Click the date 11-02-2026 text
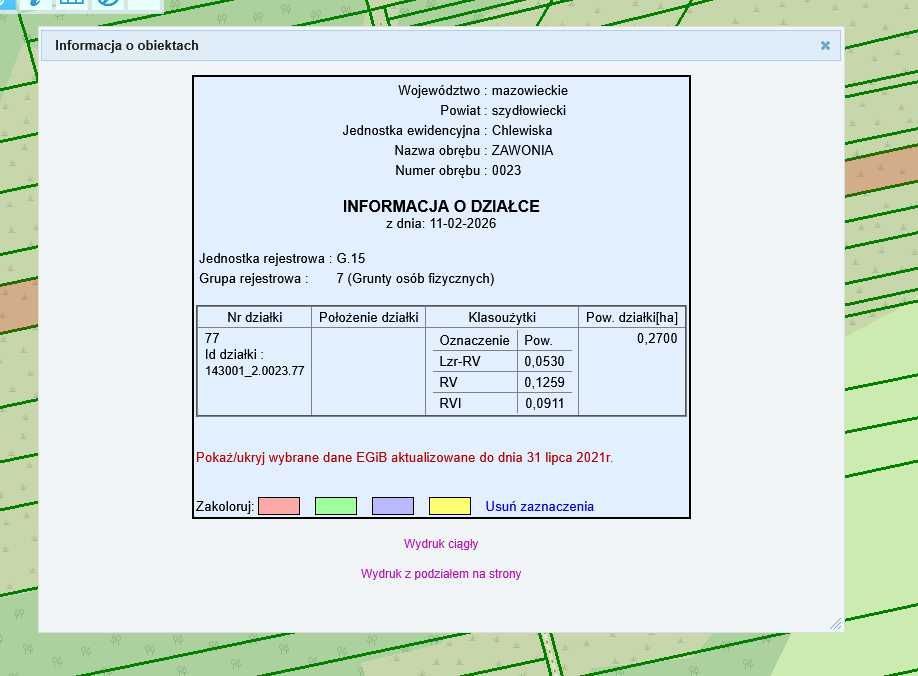This screenshot has width=918, height=676. point(463,224)
